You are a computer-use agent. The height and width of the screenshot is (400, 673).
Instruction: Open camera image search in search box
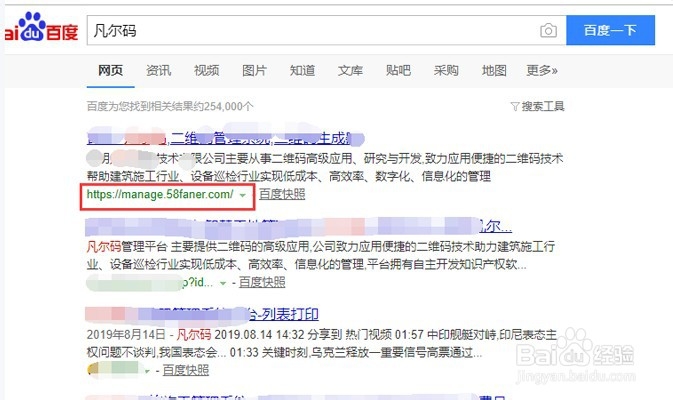tap(548, 30)
